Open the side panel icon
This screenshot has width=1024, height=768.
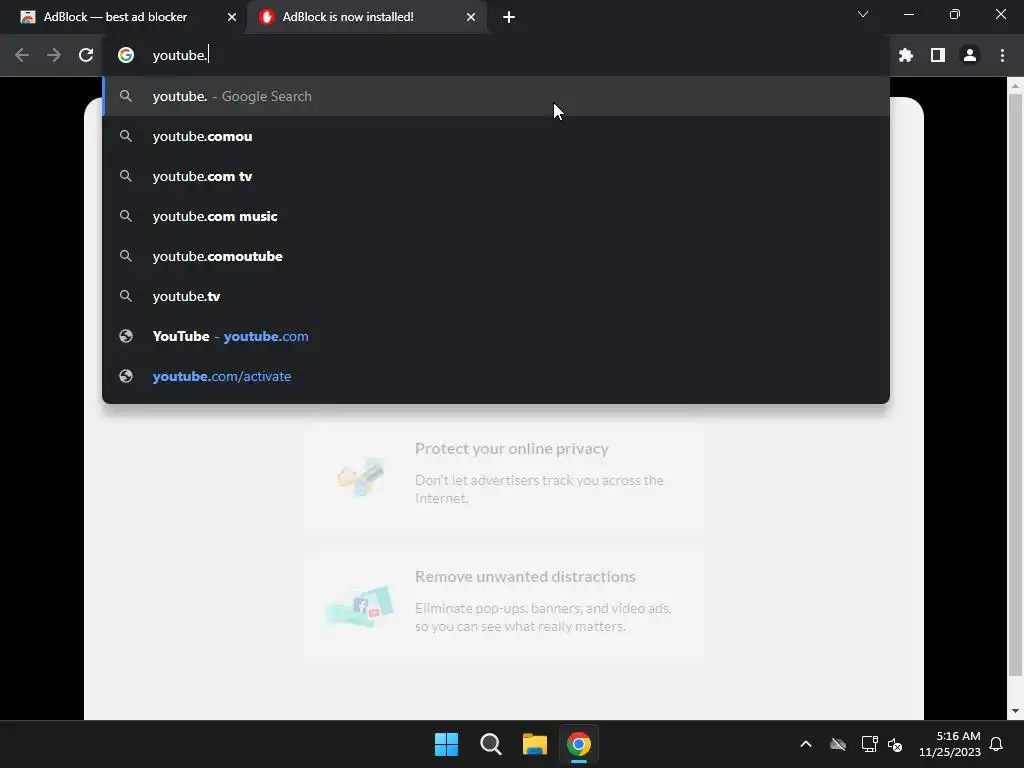[938, 56]
